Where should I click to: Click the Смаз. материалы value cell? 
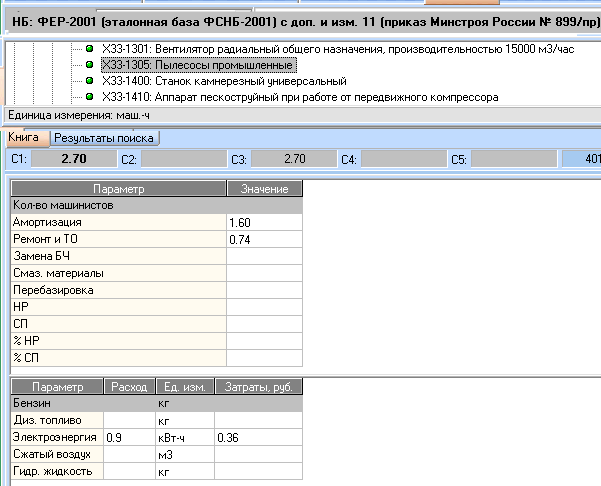click(264, 273)
